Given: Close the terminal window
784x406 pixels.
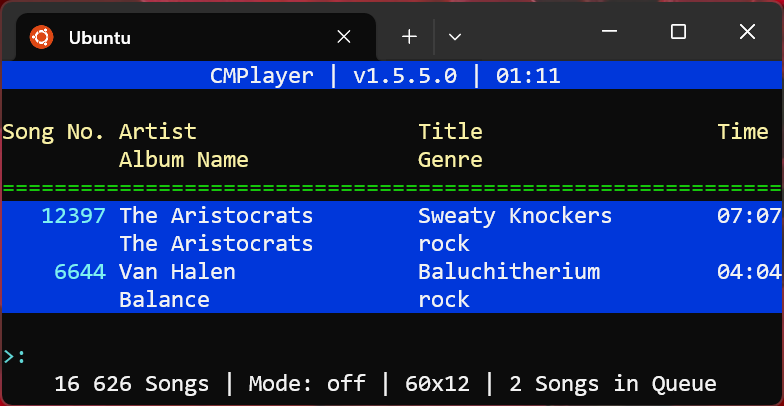Looking at the screenshot, I should point(747,32).
